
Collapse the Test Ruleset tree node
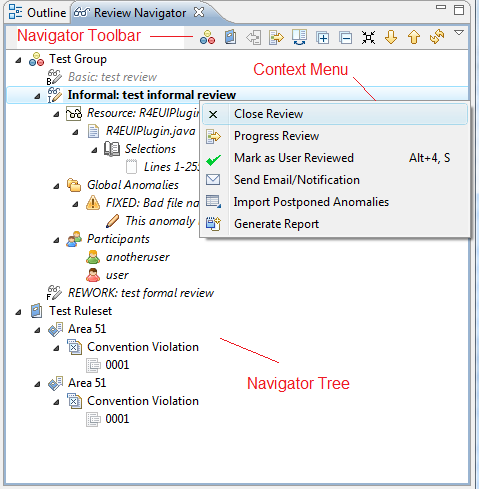click(19, 312)
